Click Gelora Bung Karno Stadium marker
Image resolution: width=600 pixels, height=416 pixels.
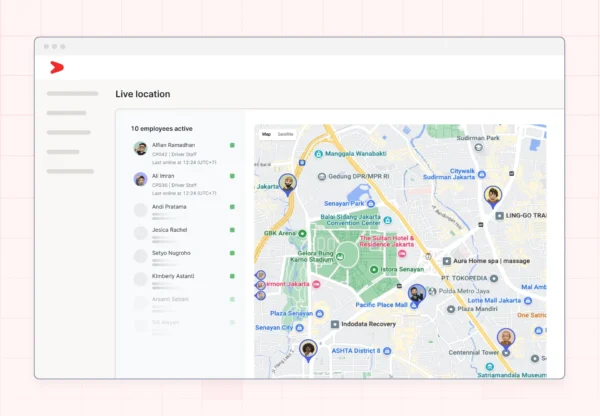point(340,256)
